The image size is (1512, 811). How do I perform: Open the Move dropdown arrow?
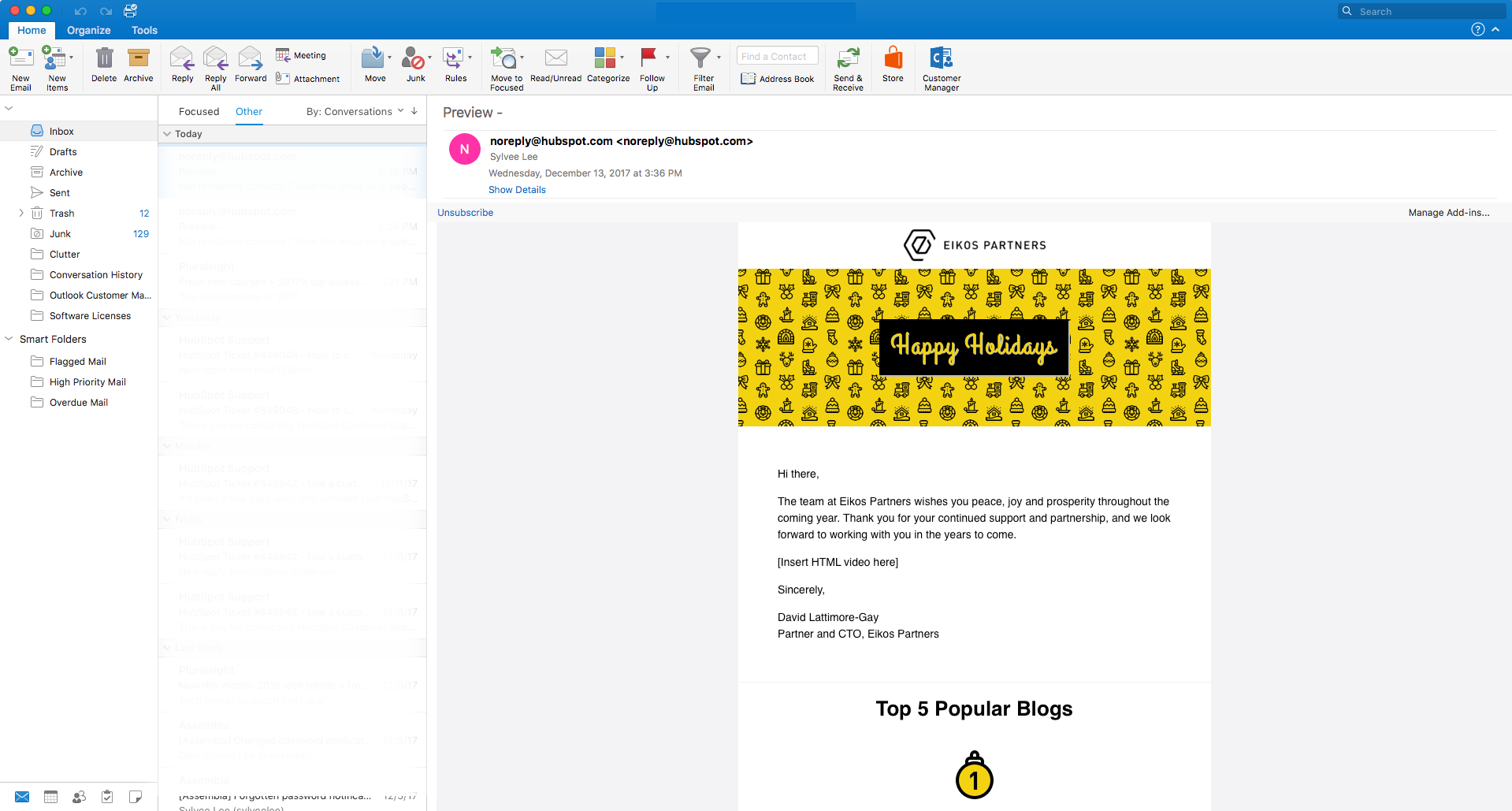pos(389,58)
